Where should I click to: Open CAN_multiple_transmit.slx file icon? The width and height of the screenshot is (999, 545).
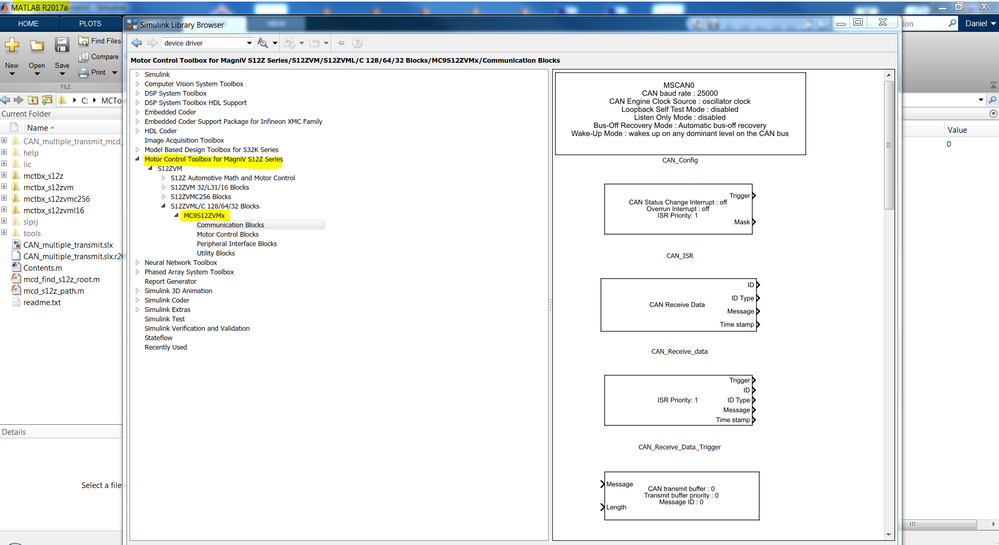click(17, 245)
